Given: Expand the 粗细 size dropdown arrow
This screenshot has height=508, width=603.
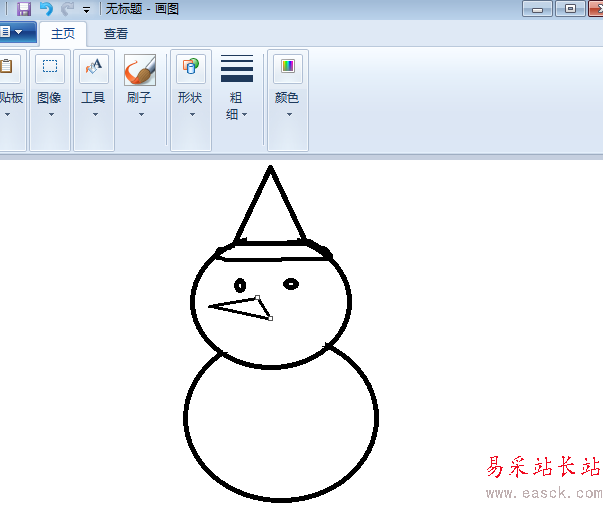Looking at the screenshot, I should click(245, 115).
